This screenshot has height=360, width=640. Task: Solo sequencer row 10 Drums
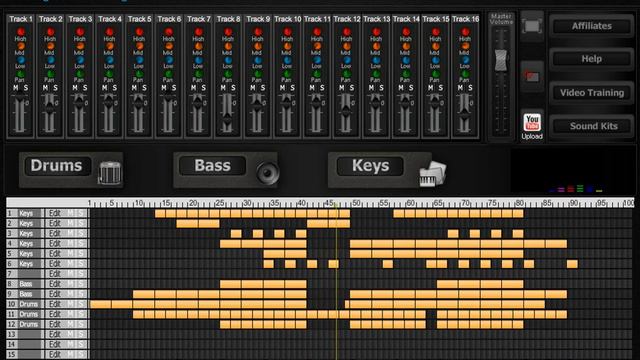tap(81, 304)
